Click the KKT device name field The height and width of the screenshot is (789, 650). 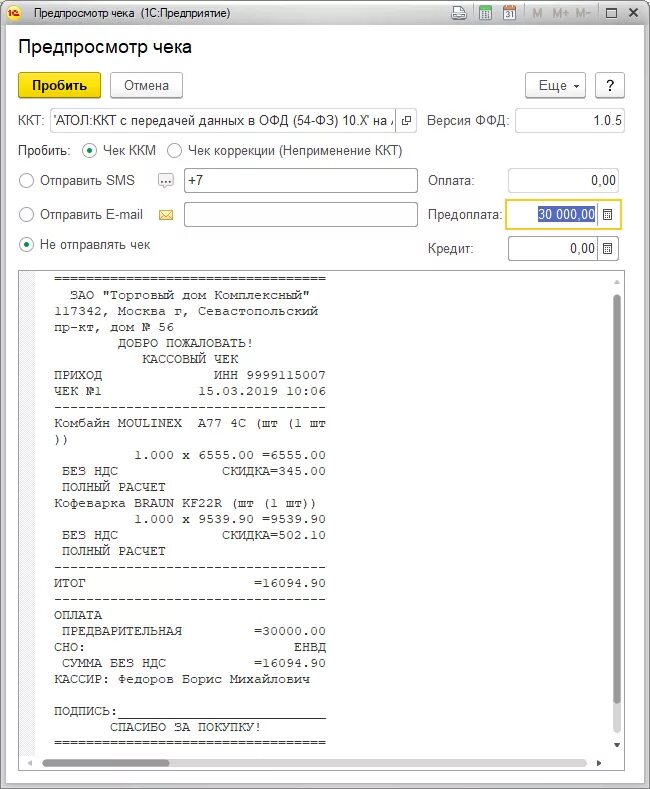pyautogui.click(x=223, y=121)
